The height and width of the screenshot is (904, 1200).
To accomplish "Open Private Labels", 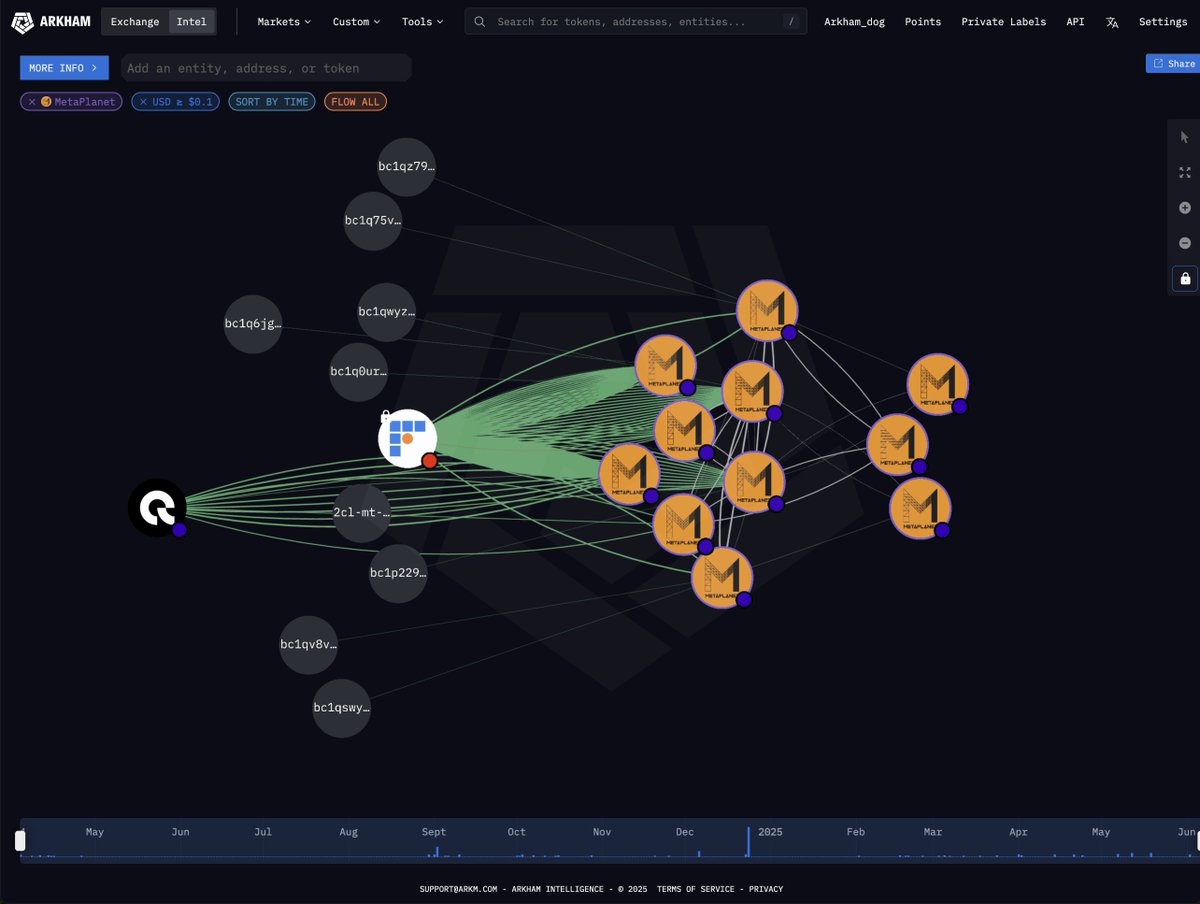I will 1003,21.
